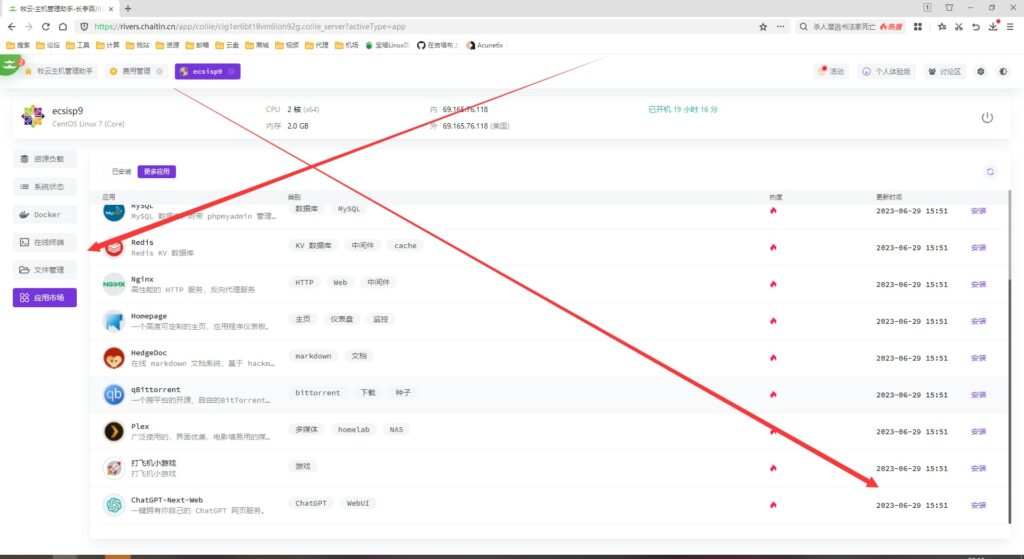Install Nginx via its 安装 link

(x=978, y=285)
